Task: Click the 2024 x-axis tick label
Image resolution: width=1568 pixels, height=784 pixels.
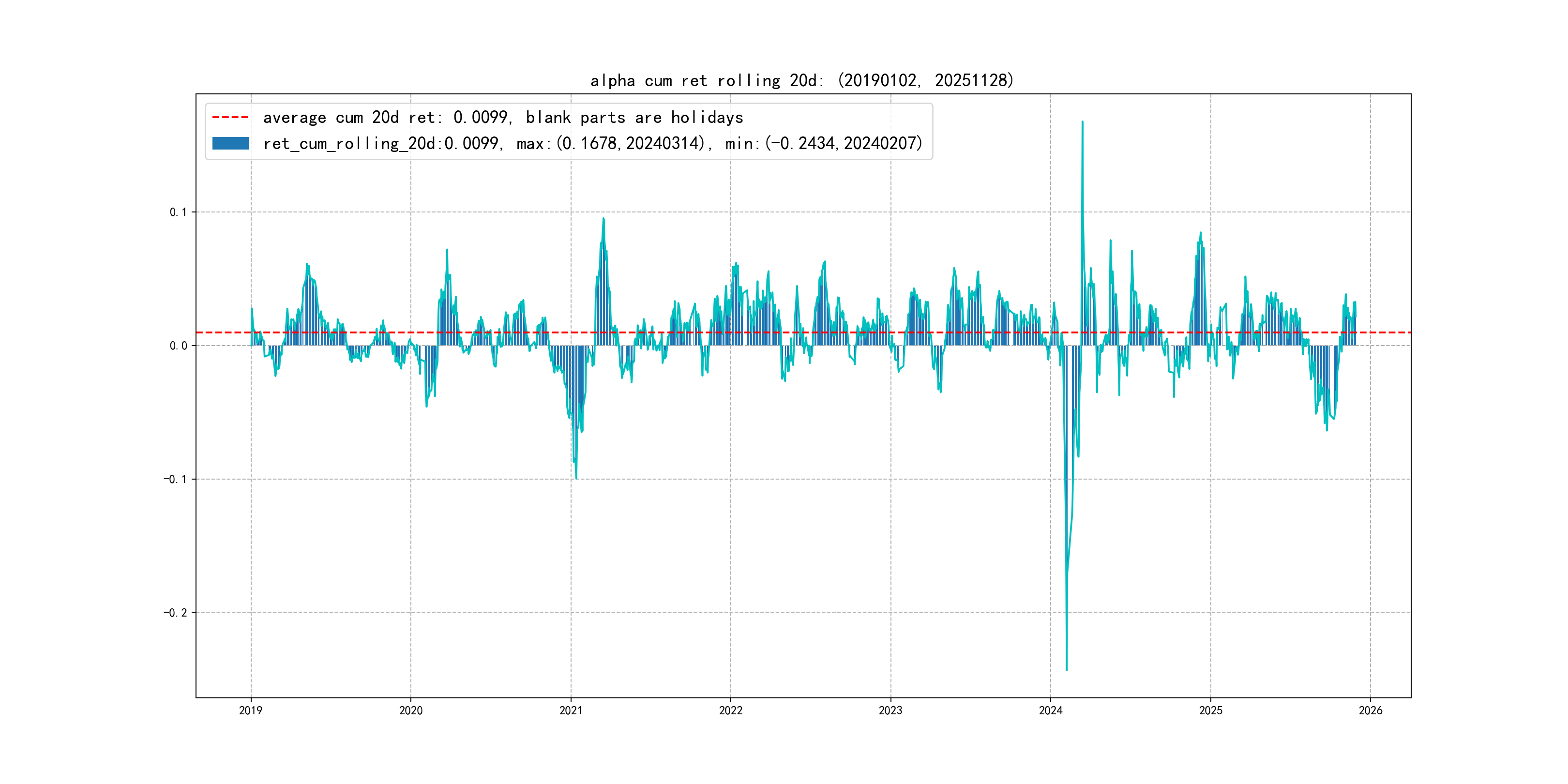Action: [1051, 710]
